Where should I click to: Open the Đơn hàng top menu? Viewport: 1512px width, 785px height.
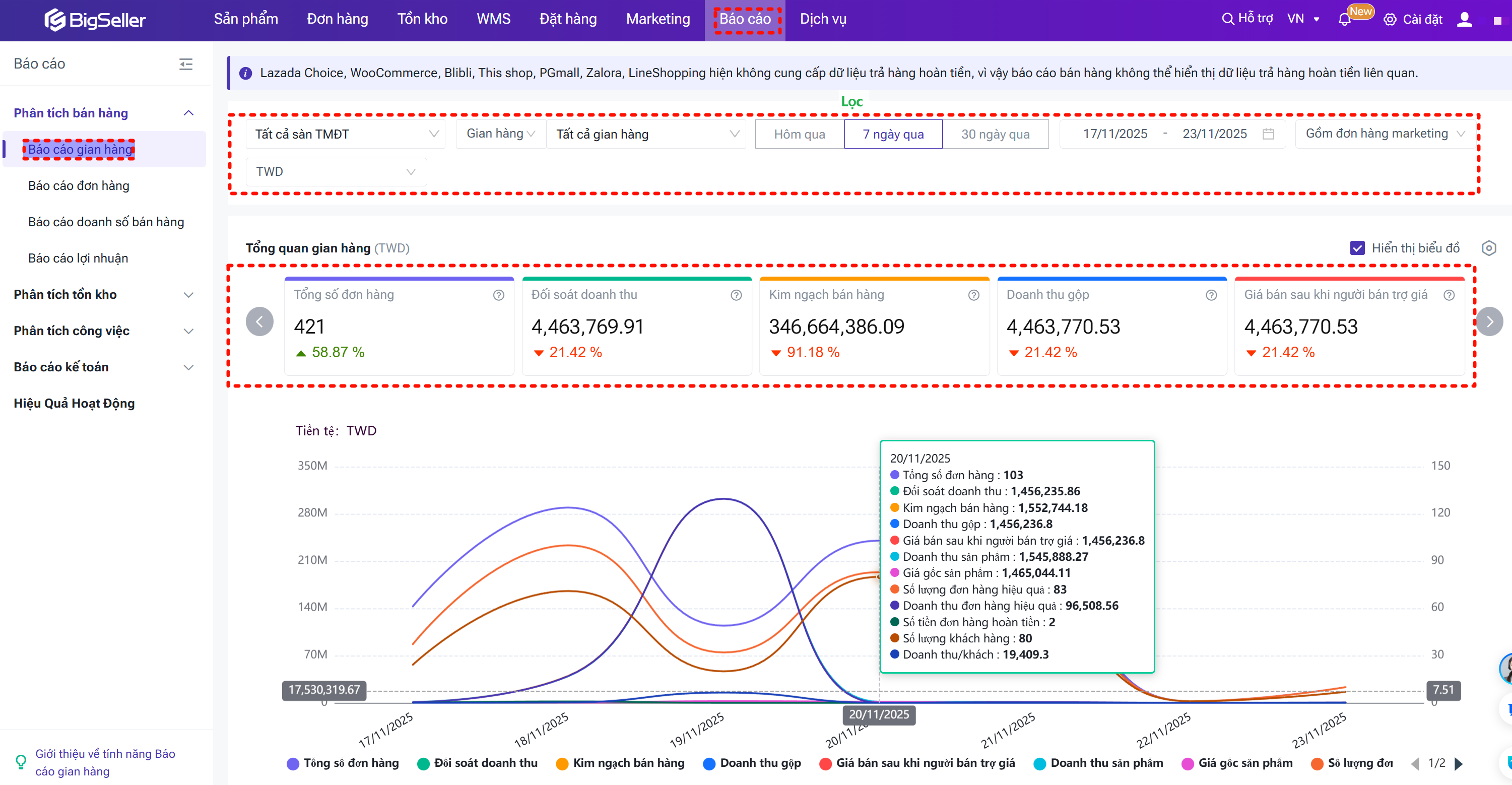click(337, 19)
